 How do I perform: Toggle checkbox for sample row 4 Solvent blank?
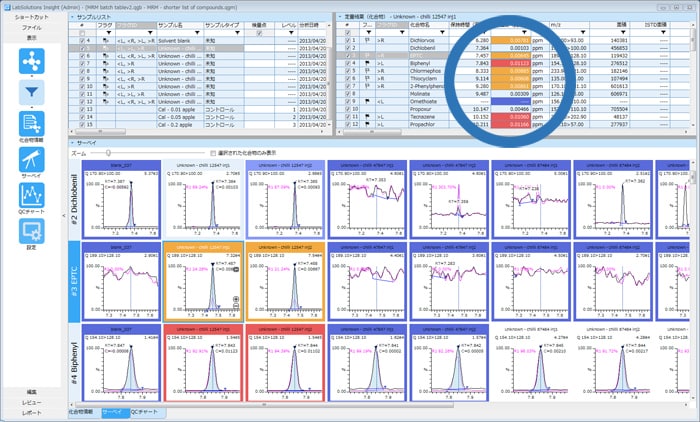tap(82, 41)
